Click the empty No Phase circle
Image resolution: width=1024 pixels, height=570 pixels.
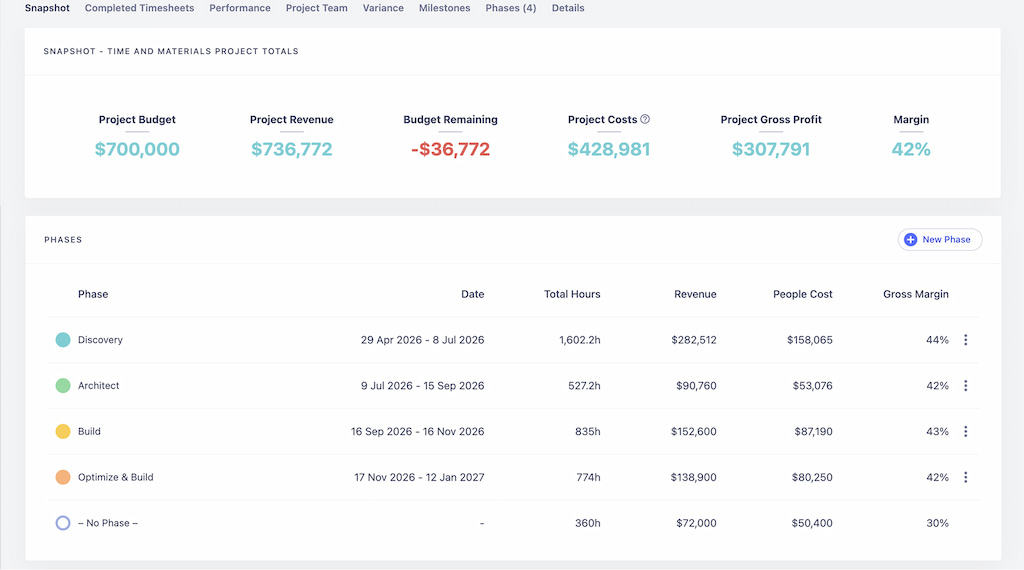(x=63, y=522)
